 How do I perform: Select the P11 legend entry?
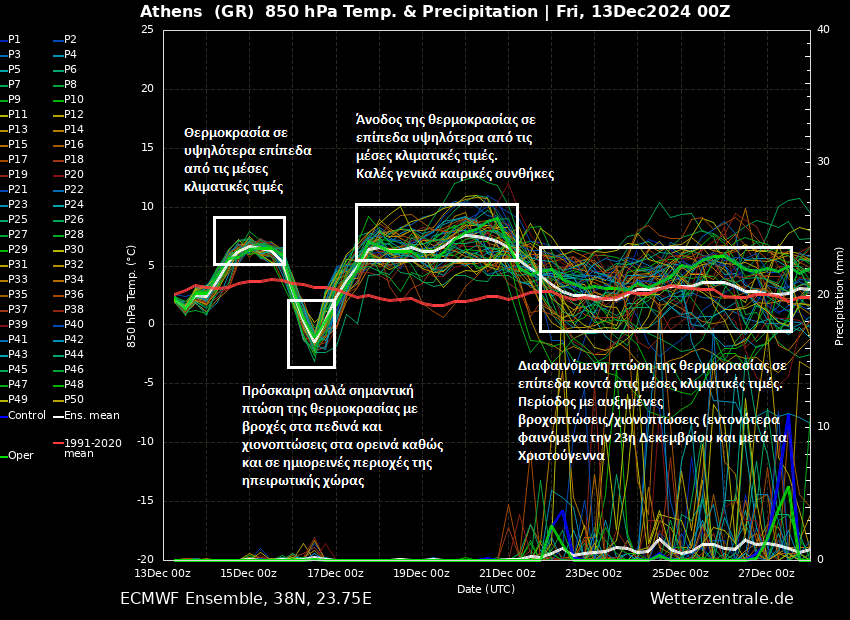pos(14,114)
